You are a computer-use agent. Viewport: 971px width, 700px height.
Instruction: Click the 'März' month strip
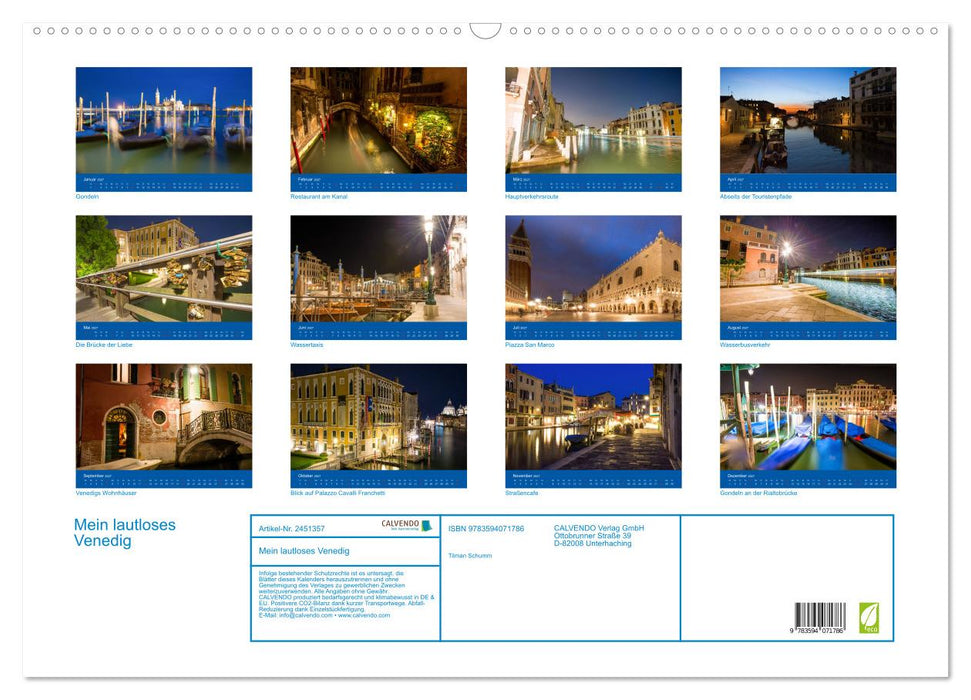[x=593, y=183]
